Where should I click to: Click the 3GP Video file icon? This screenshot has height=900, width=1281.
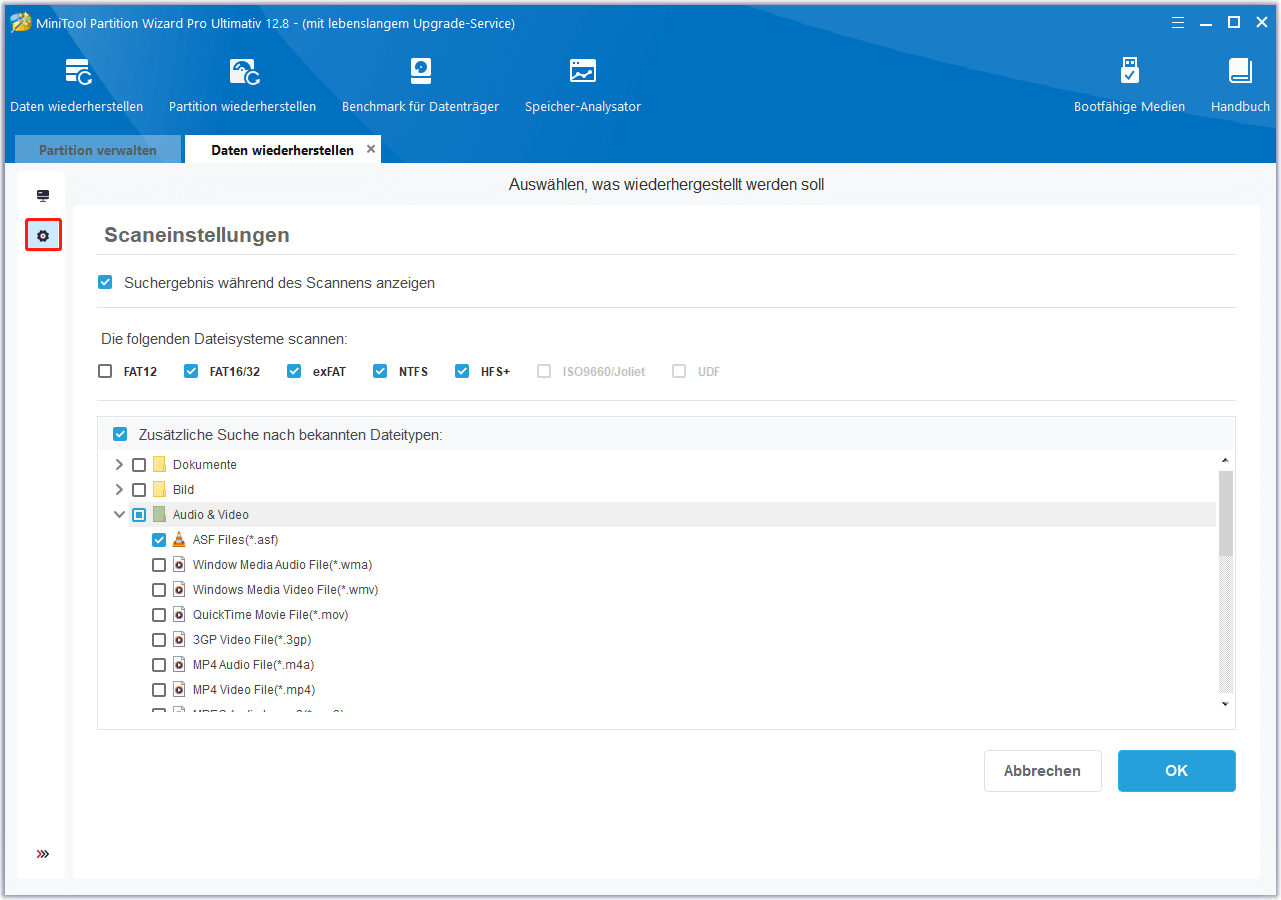[179, 640]
